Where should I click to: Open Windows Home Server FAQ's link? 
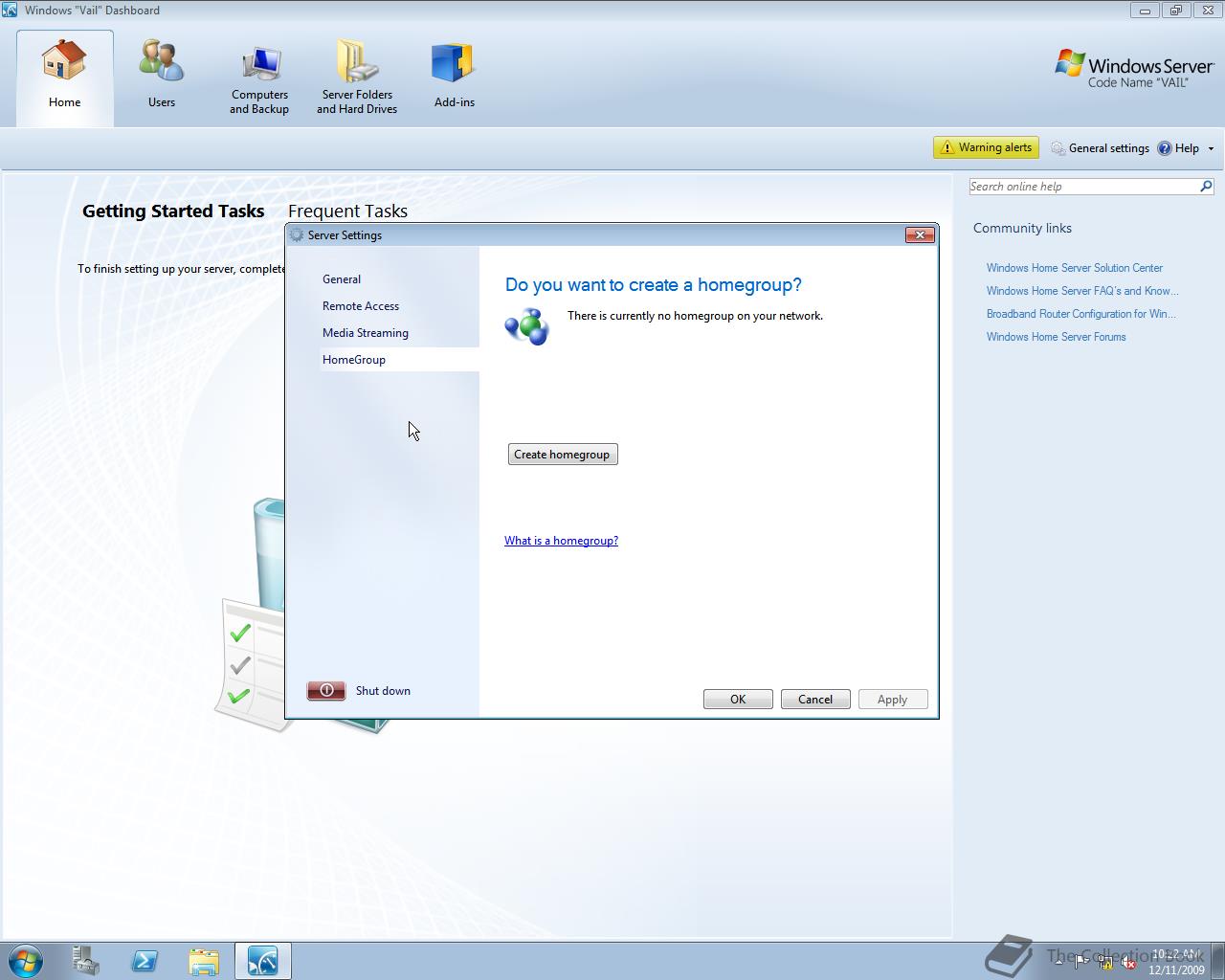click(1082, 291)
